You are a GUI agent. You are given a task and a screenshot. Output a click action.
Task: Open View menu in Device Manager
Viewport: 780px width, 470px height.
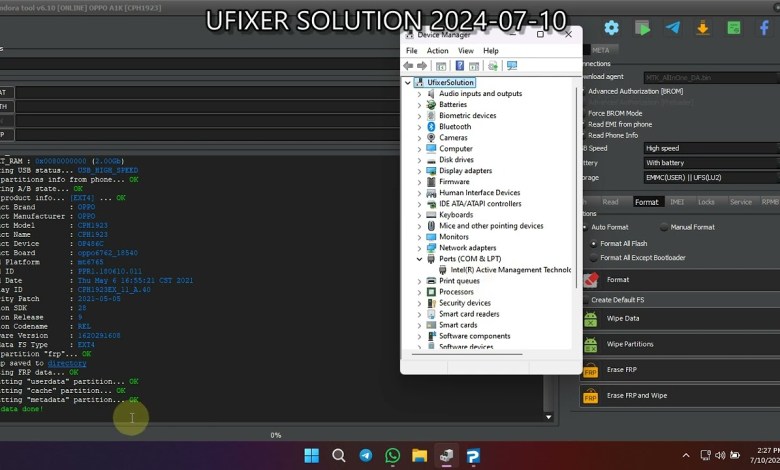click(x=466, y=51)
